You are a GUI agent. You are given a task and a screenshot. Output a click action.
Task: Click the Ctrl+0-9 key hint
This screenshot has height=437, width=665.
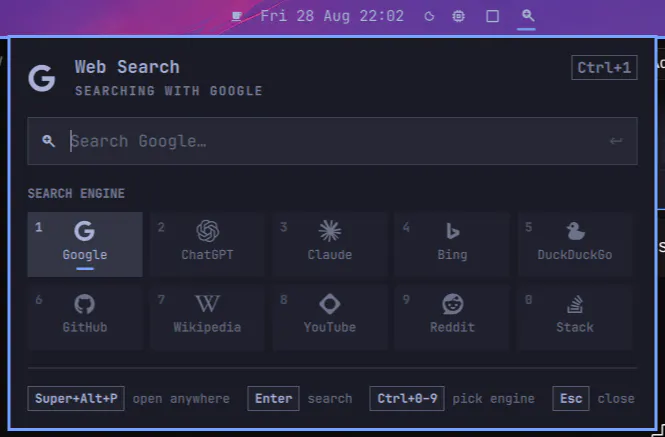pyautogui.click(x=407, y=398)
